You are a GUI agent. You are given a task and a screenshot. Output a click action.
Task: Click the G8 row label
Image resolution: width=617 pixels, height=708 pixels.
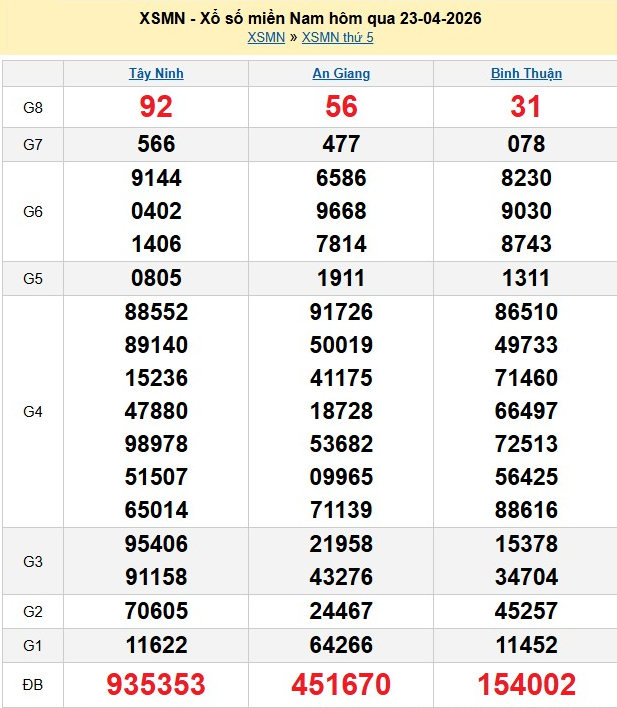click(x=33, y=107)
